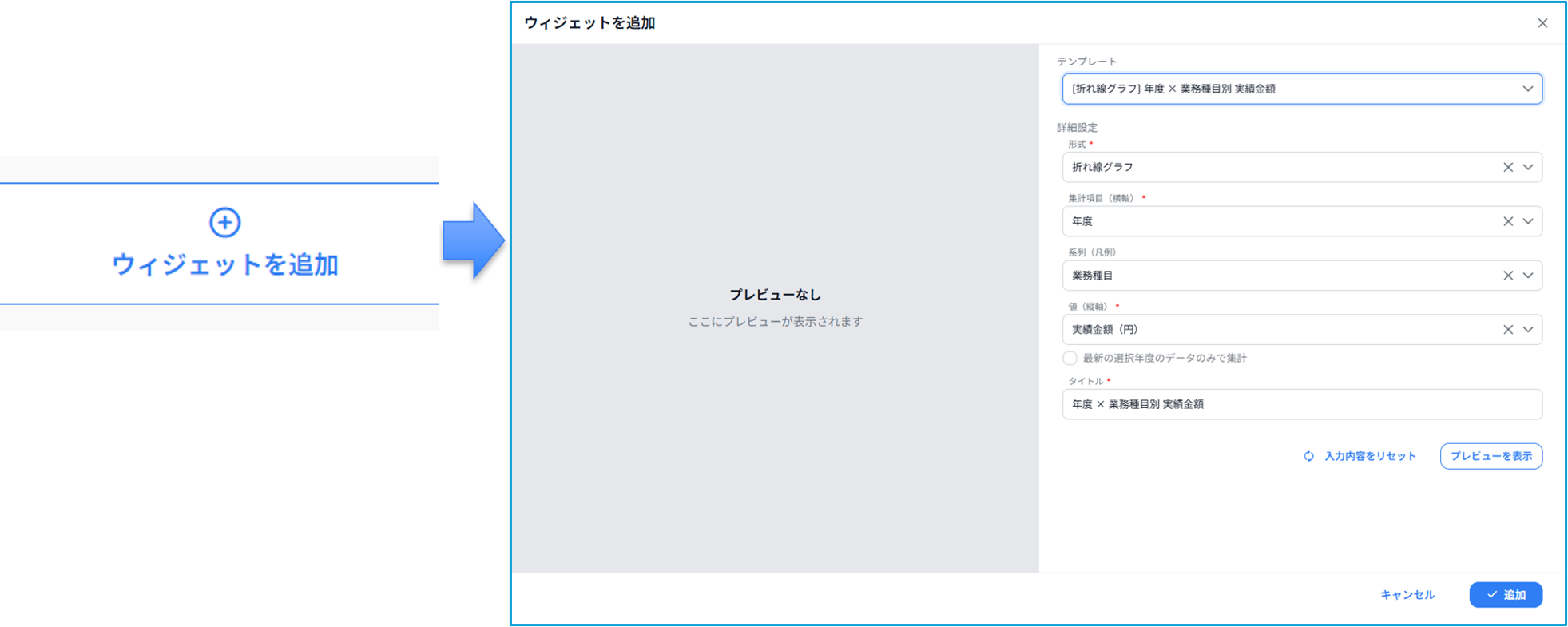
Task: Expand the 形式 dropdown chevron
Action: [x=1527, y=168]
